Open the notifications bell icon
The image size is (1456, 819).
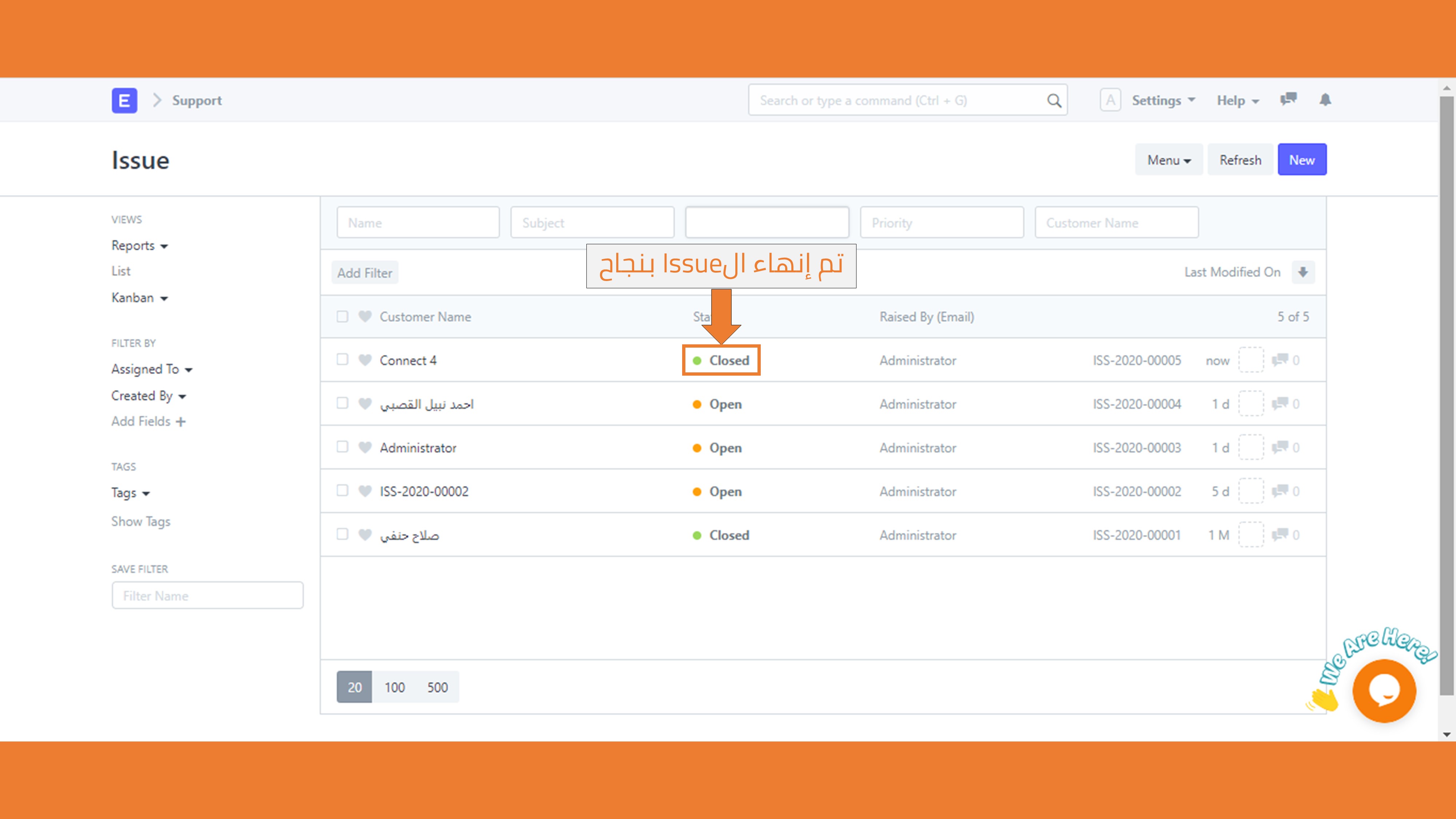1325,99
